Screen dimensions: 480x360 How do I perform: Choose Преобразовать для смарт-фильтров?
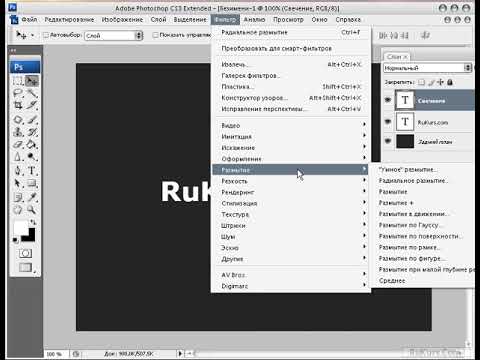pos(290,49)
